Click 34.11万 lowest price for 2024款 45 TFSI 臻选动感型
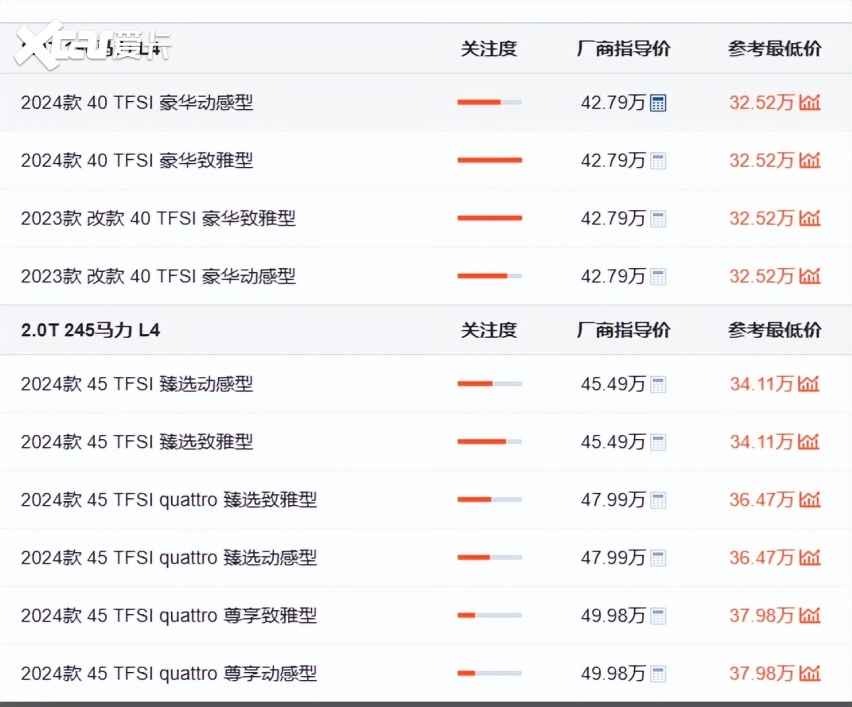Screen dimensions: 852x707 tap(761, 384)
